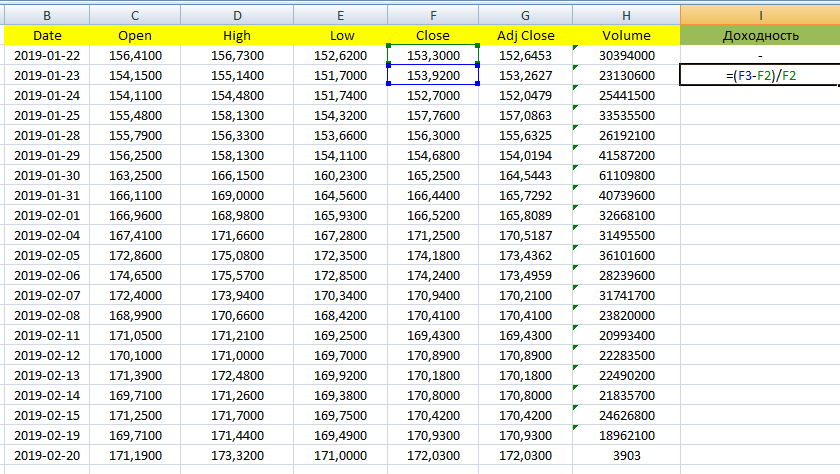Viewport: 840px width, 474px height.
Task: Select Volume value 3903
Action: 626,455
